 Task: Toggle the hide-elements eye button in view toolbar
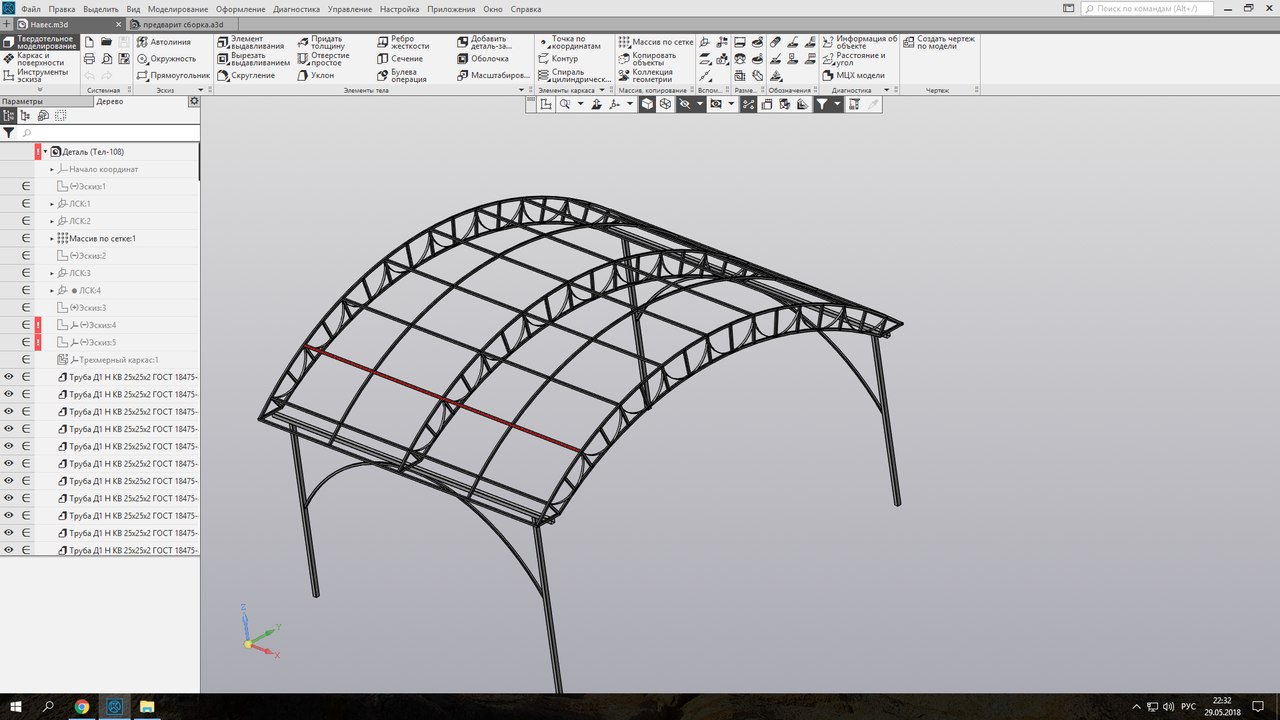coord(685,103)
